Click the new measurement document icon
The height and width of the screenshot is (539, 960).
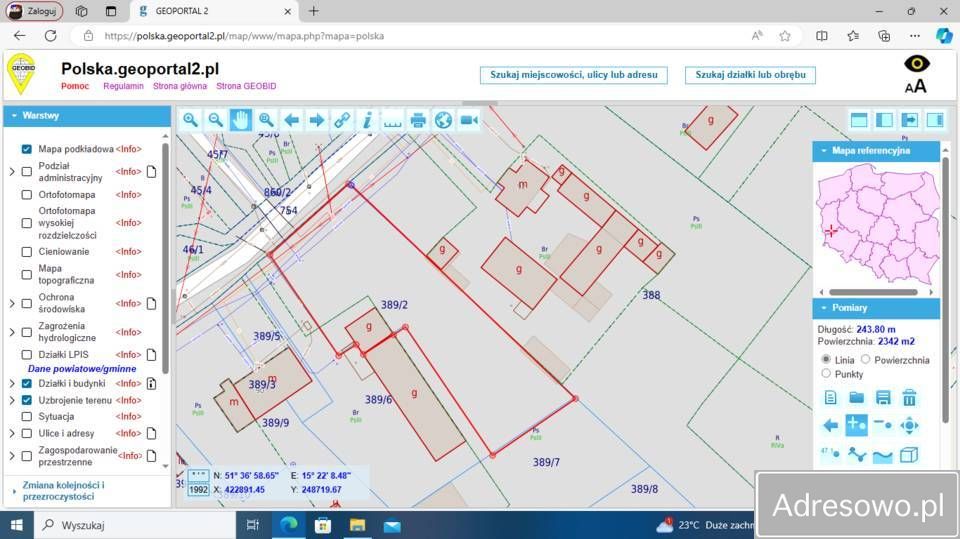click(830, 398)
